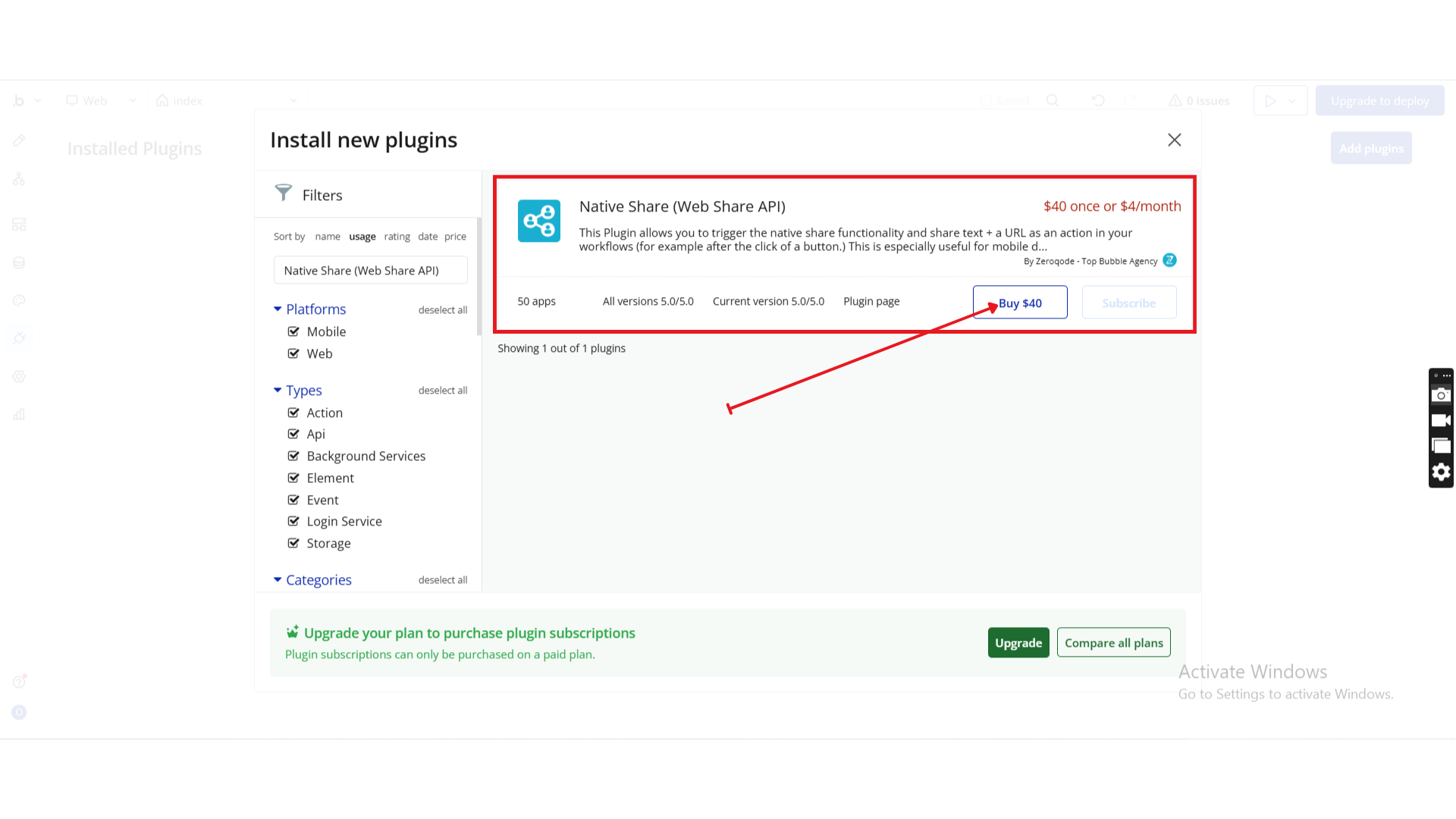Uncheck the Mobile platform checkbox
Image resolution: width=1456 pixels, height=819 pixels.
click(x=293, y=331)
